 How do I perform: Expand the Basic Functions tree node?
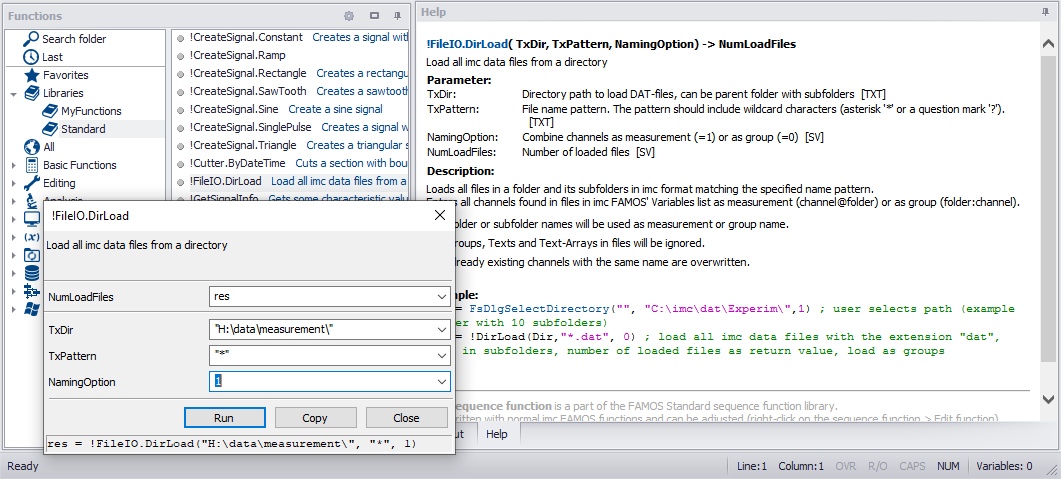coord(13,165)
